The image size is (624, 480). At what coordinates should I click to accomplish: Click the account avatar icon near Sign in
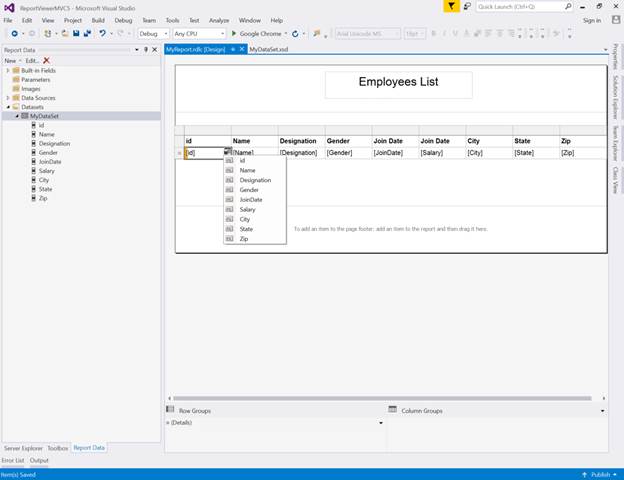pyautogui.click(x=616, y=20)
